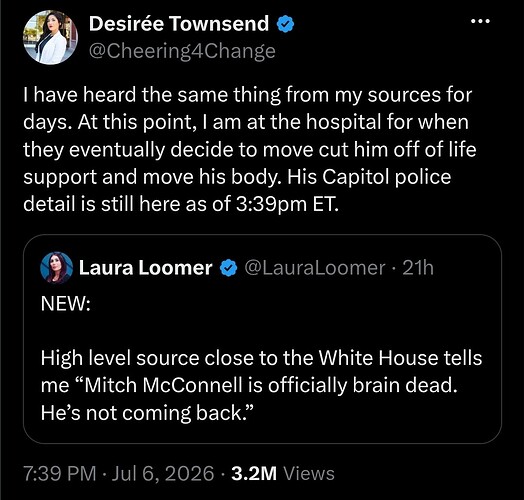Open Laura Loomer's name in quoted post
Image resolution: width=524 pixels, height=500 pixels.
click(x=145, y=268)
